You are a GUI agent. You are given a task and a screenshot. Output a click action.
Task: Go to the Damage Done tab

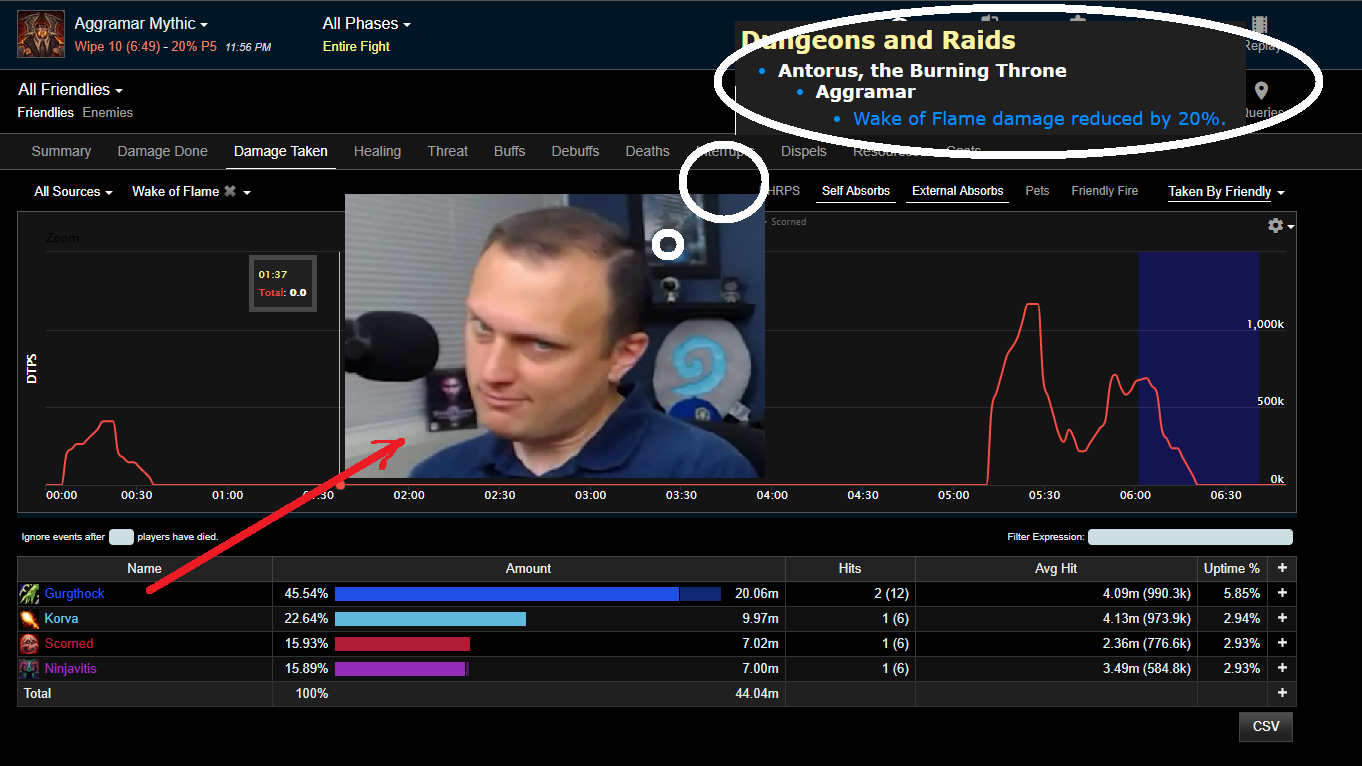click(x=163, y=151)
